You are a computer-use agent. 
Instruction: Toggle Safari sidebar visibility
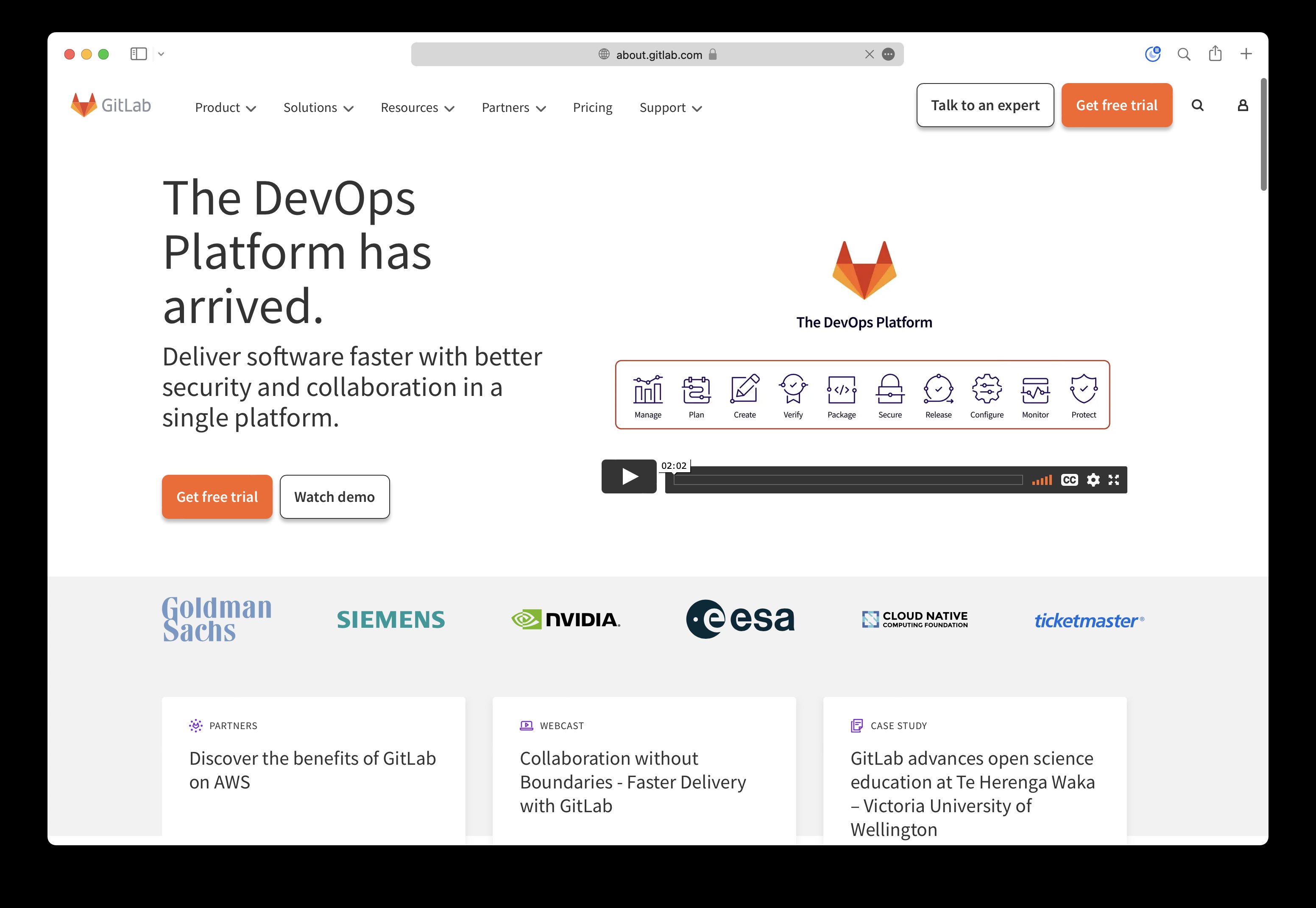(x=138, y=54)
